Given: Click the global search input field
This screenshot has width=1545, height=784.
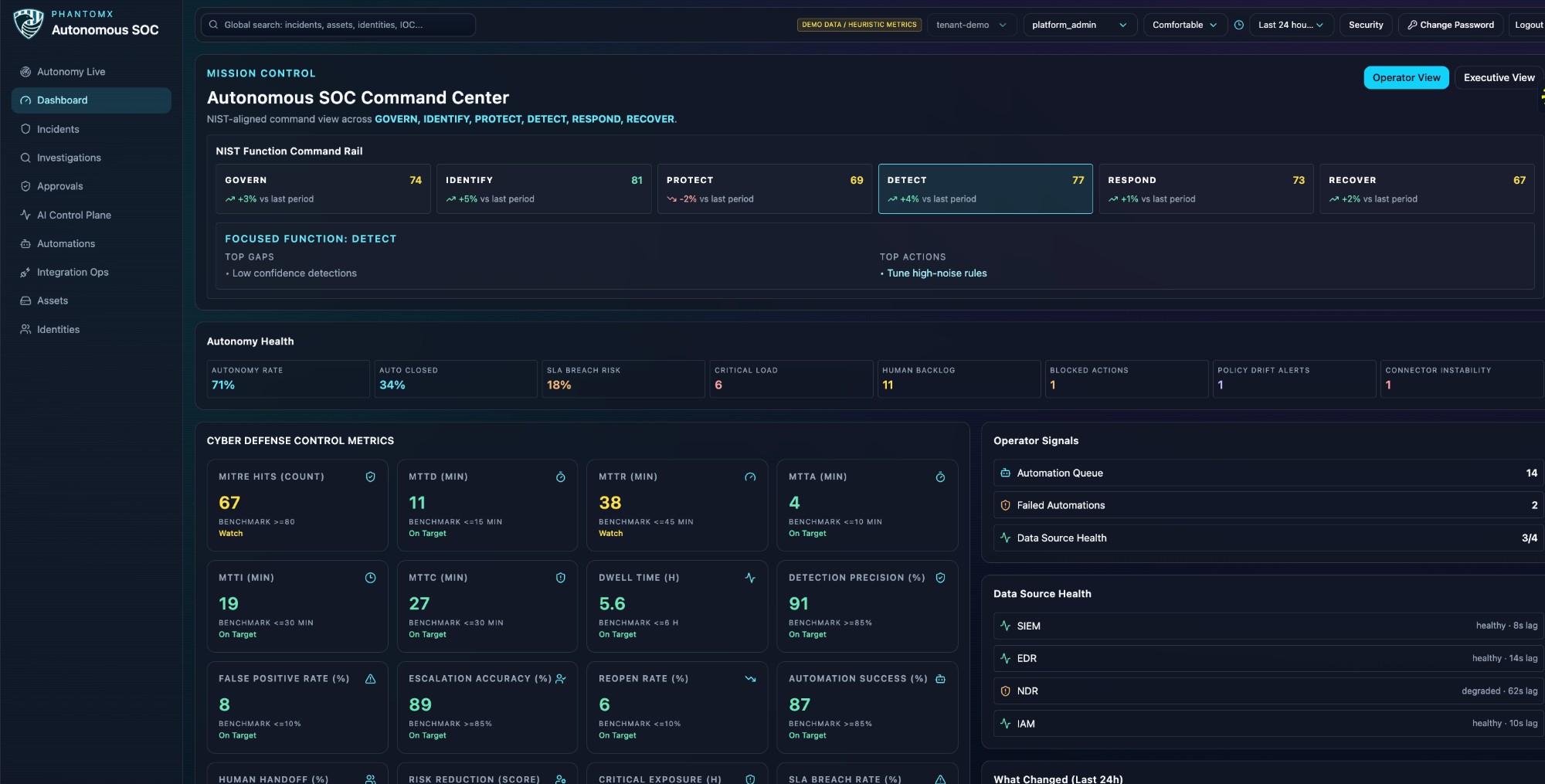Looking at the screenshot, I should (338, 25).
